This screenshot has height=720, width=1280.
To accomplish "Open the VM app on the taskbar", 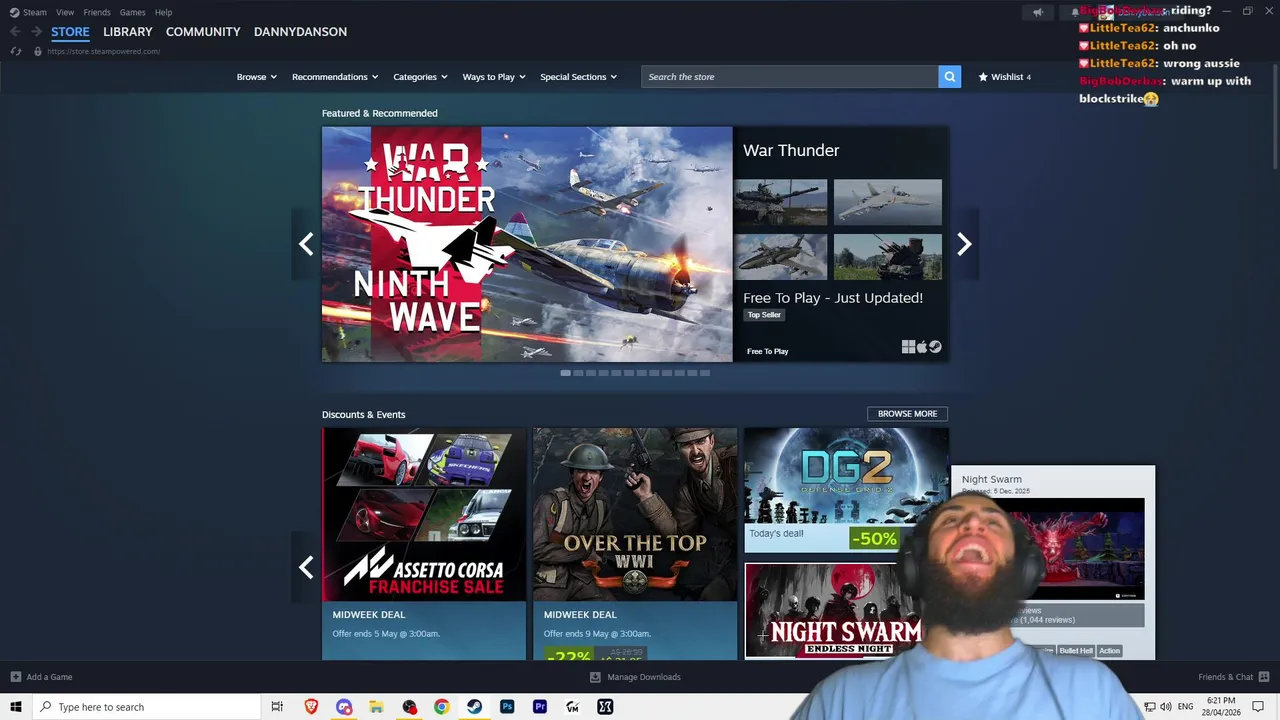I will coord(572,707).
